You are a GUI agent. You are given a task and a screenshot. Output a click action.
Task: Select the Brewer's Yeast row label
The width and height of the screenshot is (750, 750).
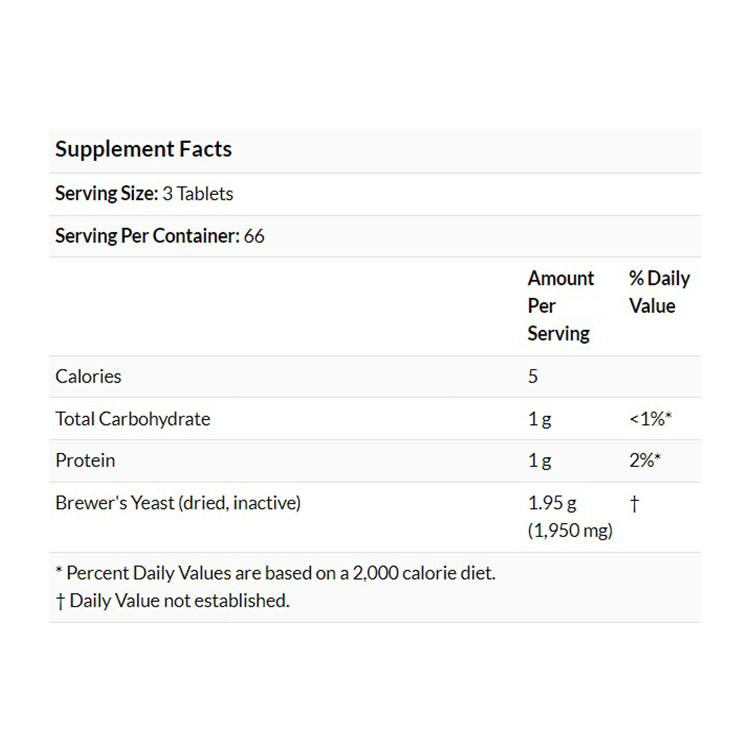178,503
